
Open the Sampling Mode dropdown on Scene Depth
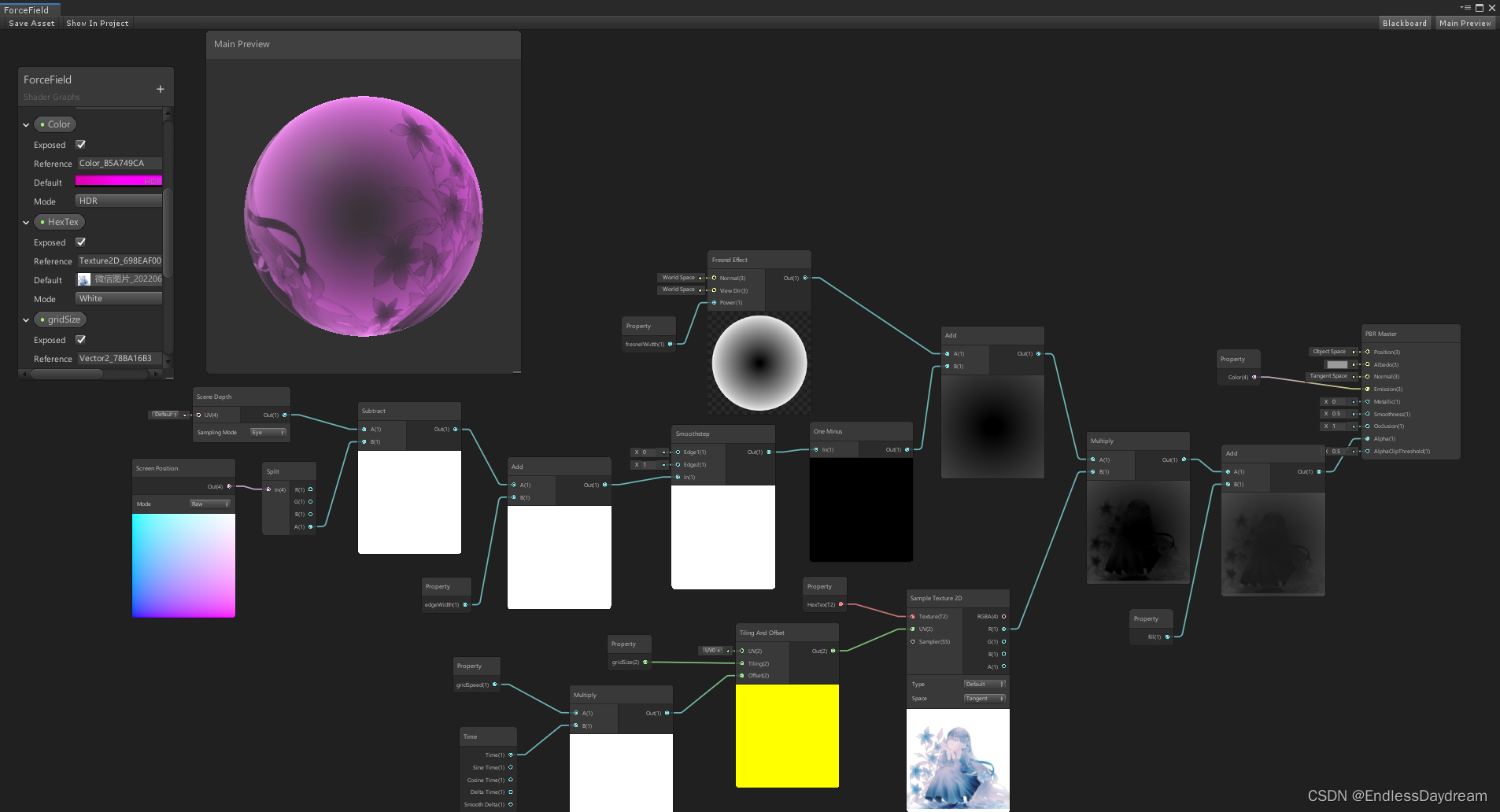click(x=268, y=432)
